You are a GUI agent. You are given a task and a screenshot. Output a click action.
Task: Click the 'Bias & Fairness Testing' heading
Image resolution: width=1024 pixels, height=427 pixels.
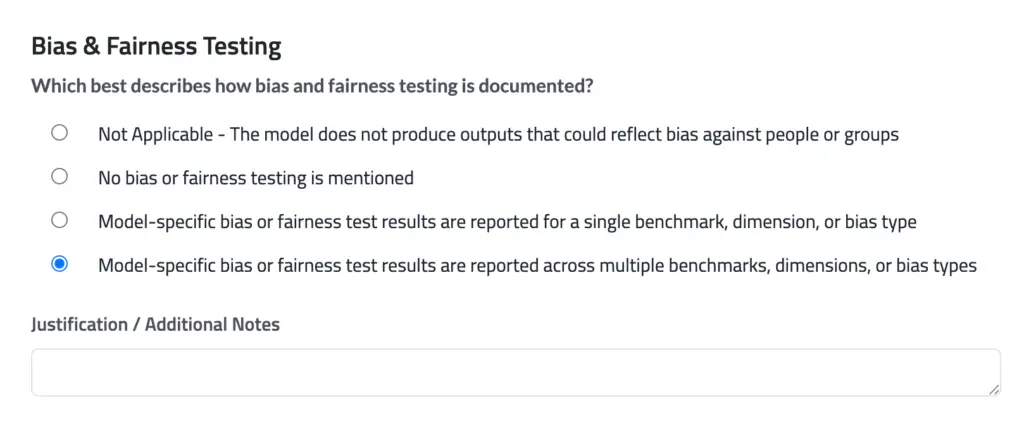pos(157,47)
